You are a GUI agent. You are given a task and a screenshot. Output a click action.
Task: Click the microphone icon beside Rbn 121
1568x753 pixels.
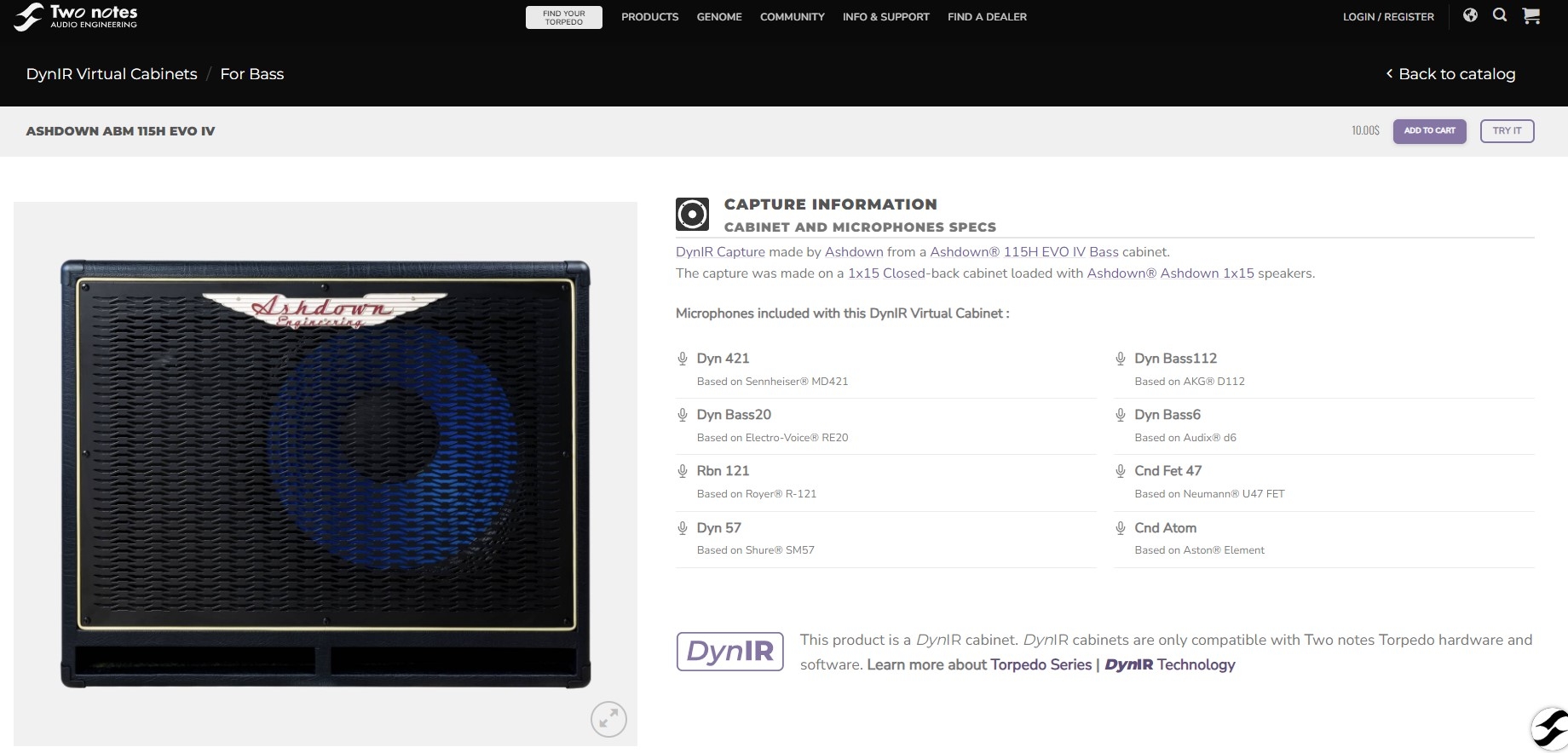[683, 471]
